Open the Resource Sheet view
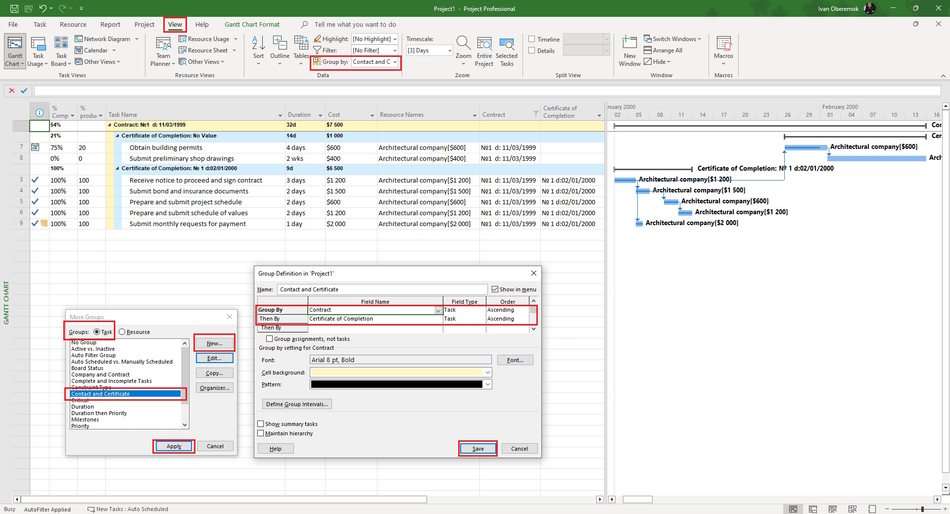The height and width of the screenshot is (514, 950). [x=207, y=50]
